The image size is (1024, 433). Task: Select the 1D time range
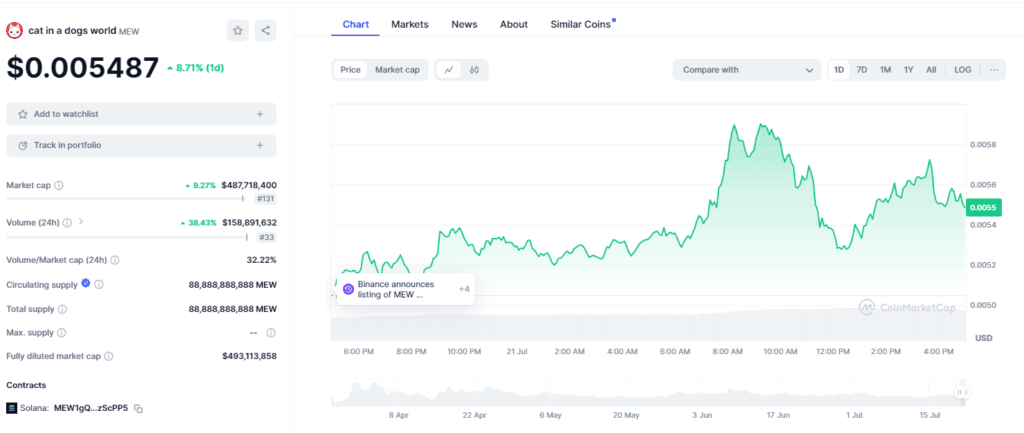[839, 70]
